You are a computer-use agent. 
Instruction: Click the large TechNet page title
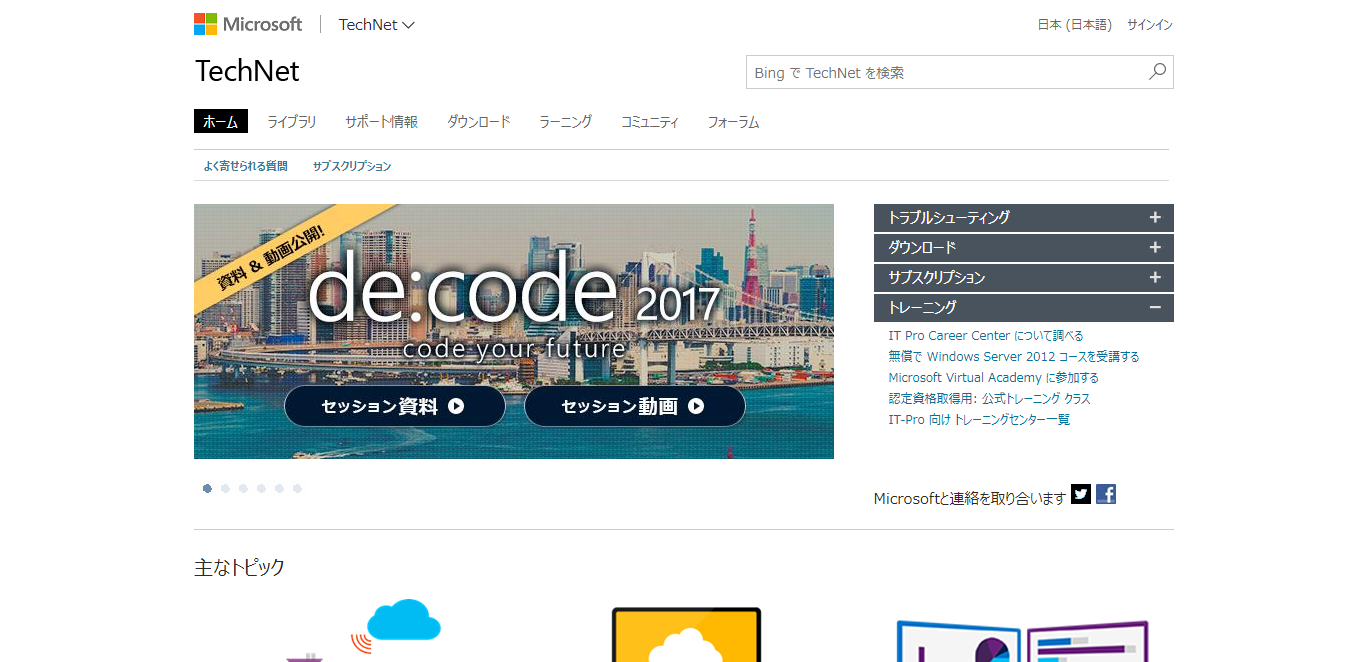click(247, 72)
